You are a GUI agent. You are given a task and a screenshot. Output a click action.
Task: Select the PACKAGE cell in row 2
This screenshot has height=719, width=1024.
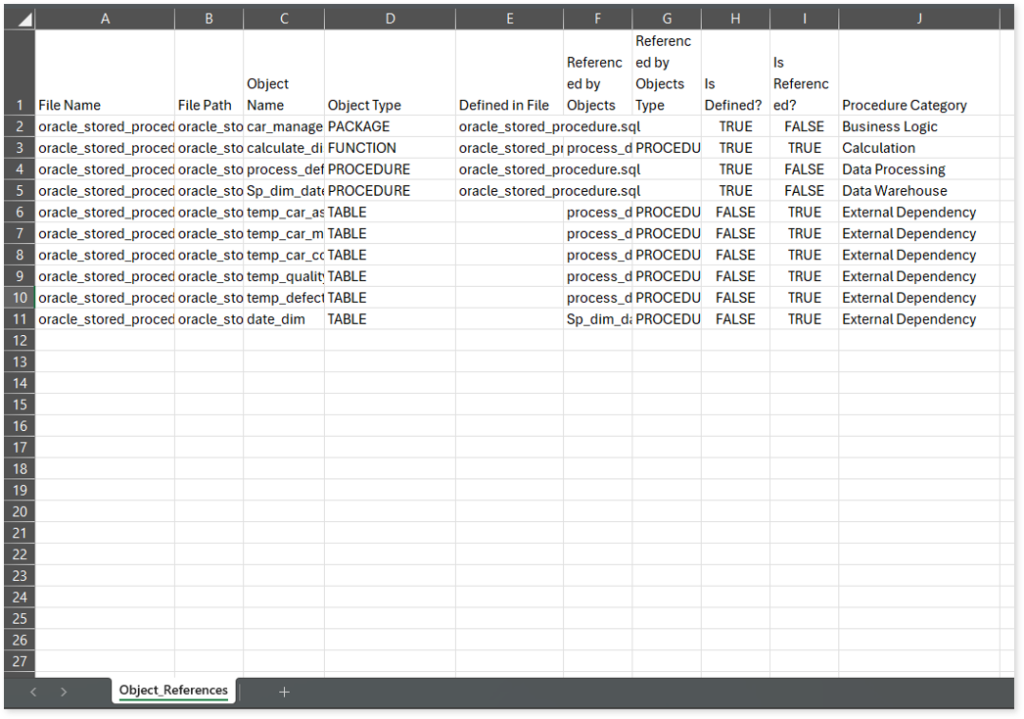[358, 127]
